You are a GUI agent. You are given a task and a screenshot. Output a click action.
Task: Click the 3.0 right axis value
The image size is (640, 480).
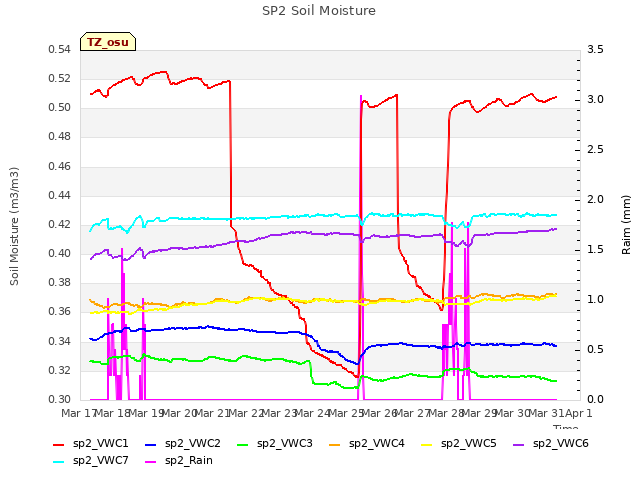tap(595, 100)
